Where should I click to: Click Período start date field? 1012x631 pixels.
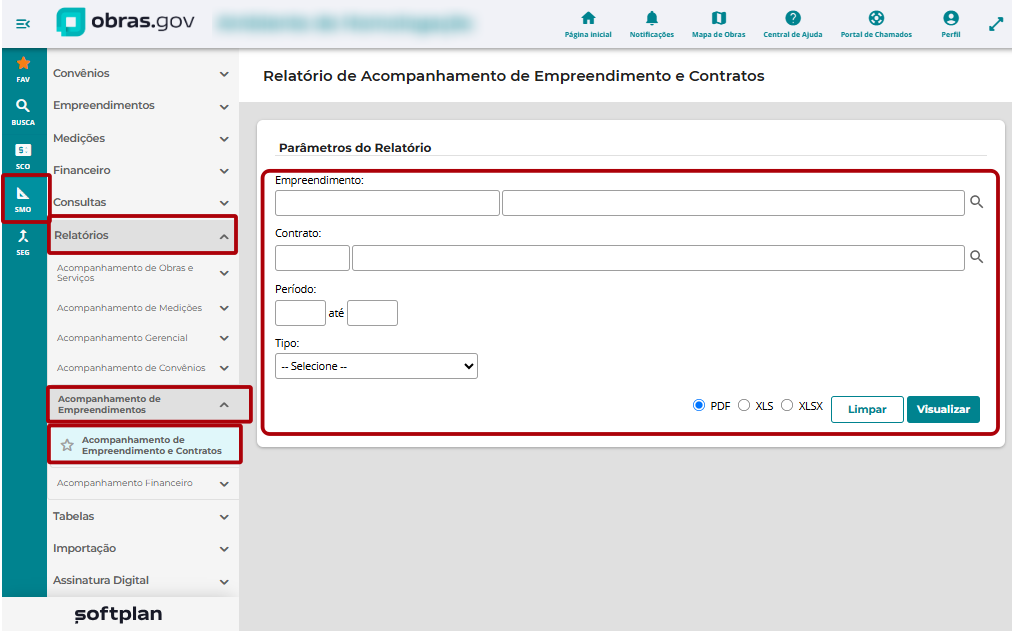tap(300, 313)
